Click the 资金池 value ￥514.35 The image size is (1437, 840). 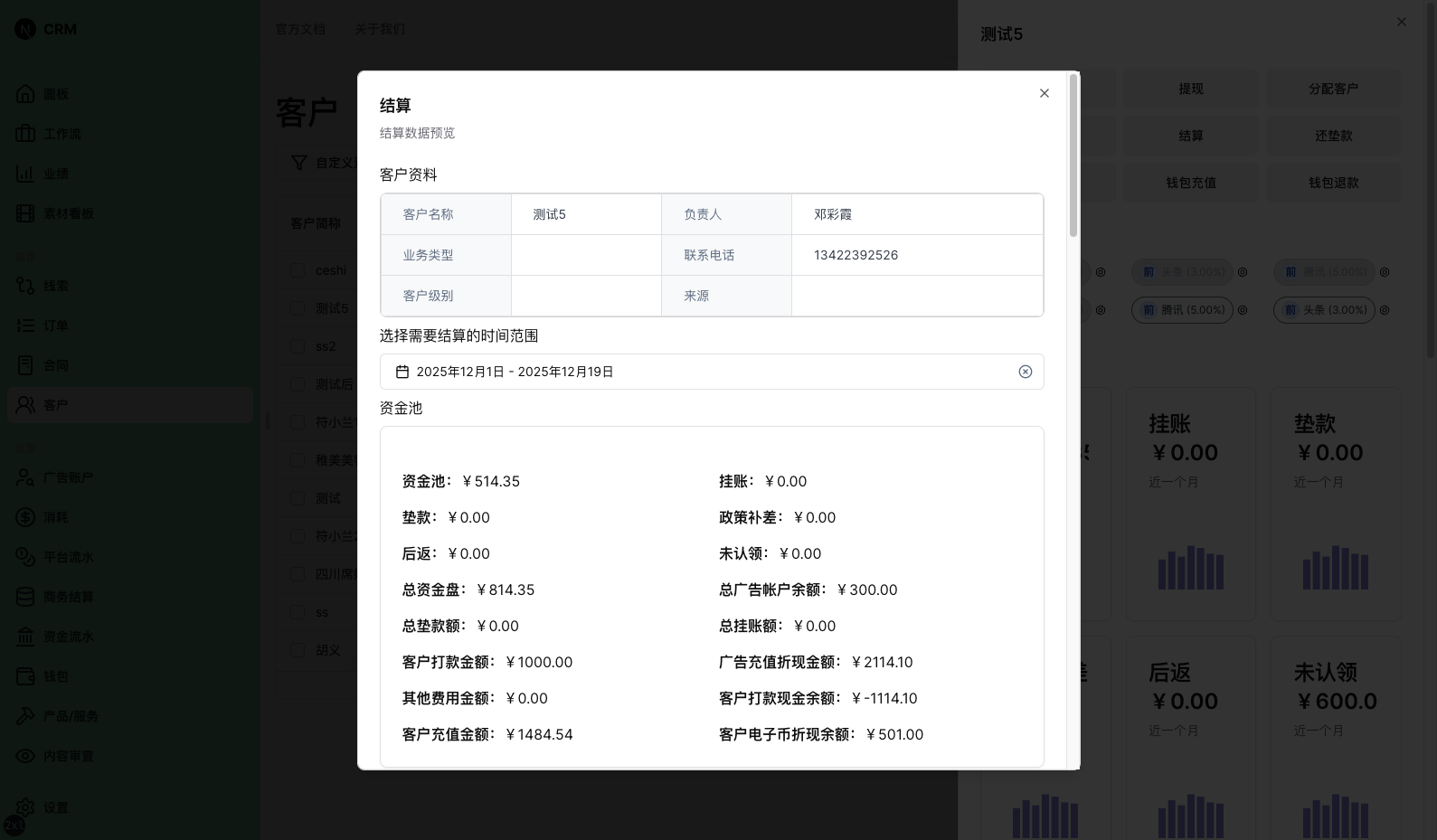tap(491, 481)
